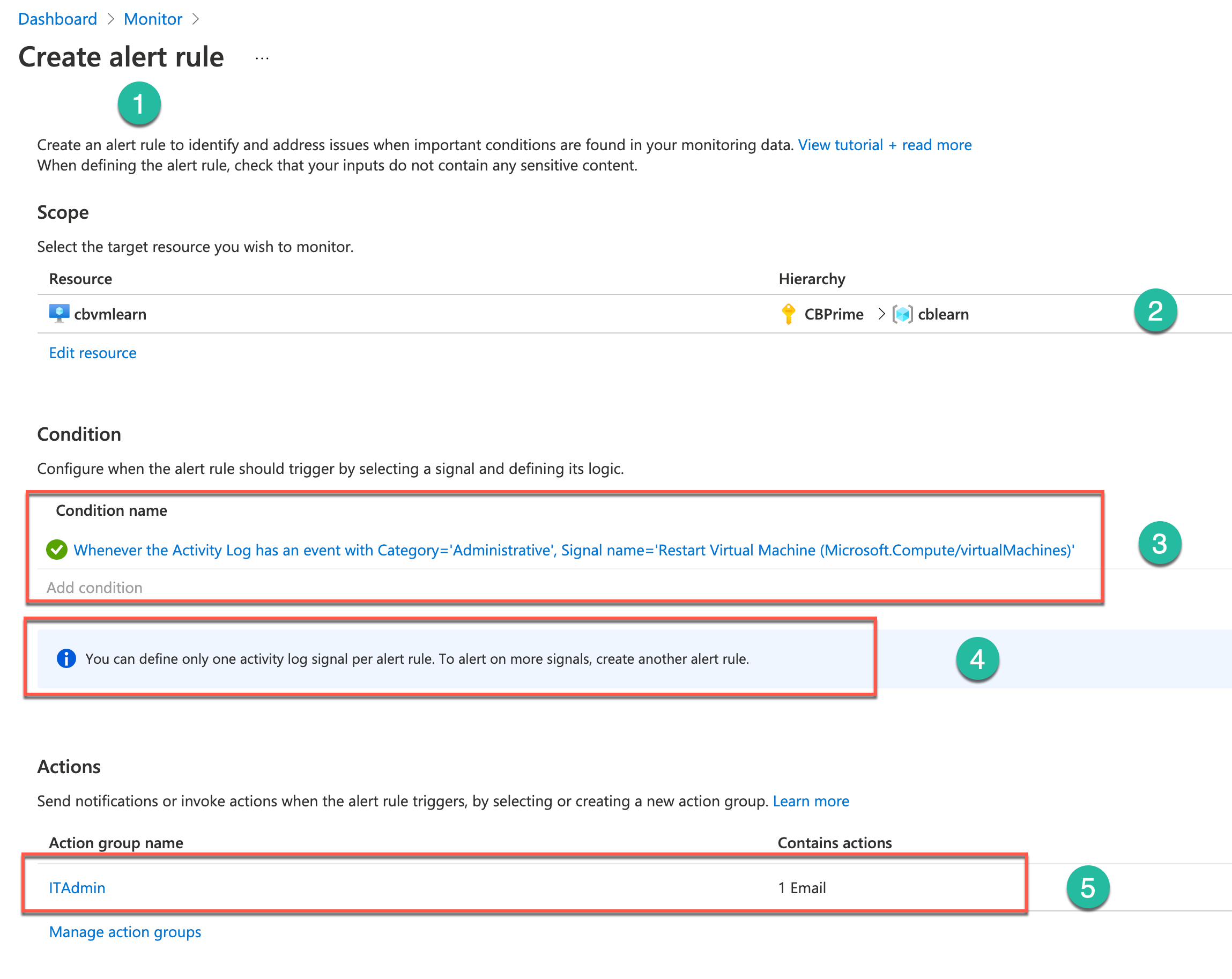Open the ITAdmin action group
1232x979 pixels.
(x=77, y=887)
